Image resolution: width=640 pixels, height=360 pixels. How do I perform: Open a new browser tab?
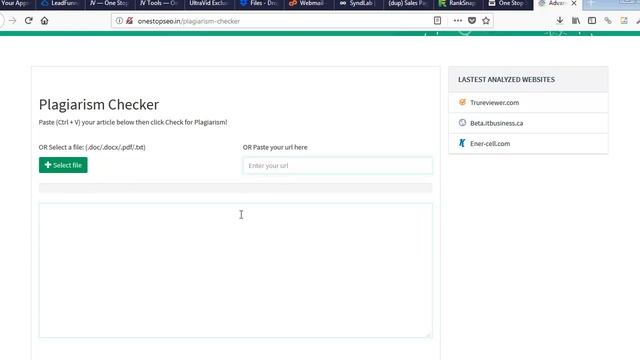click(x=591, y=4)
